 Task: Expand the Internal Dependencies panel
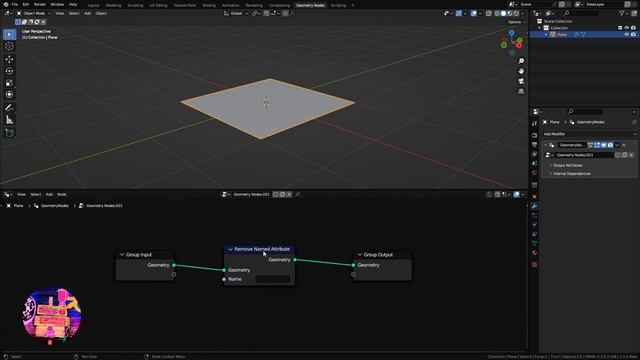click(x=571, y=174)
